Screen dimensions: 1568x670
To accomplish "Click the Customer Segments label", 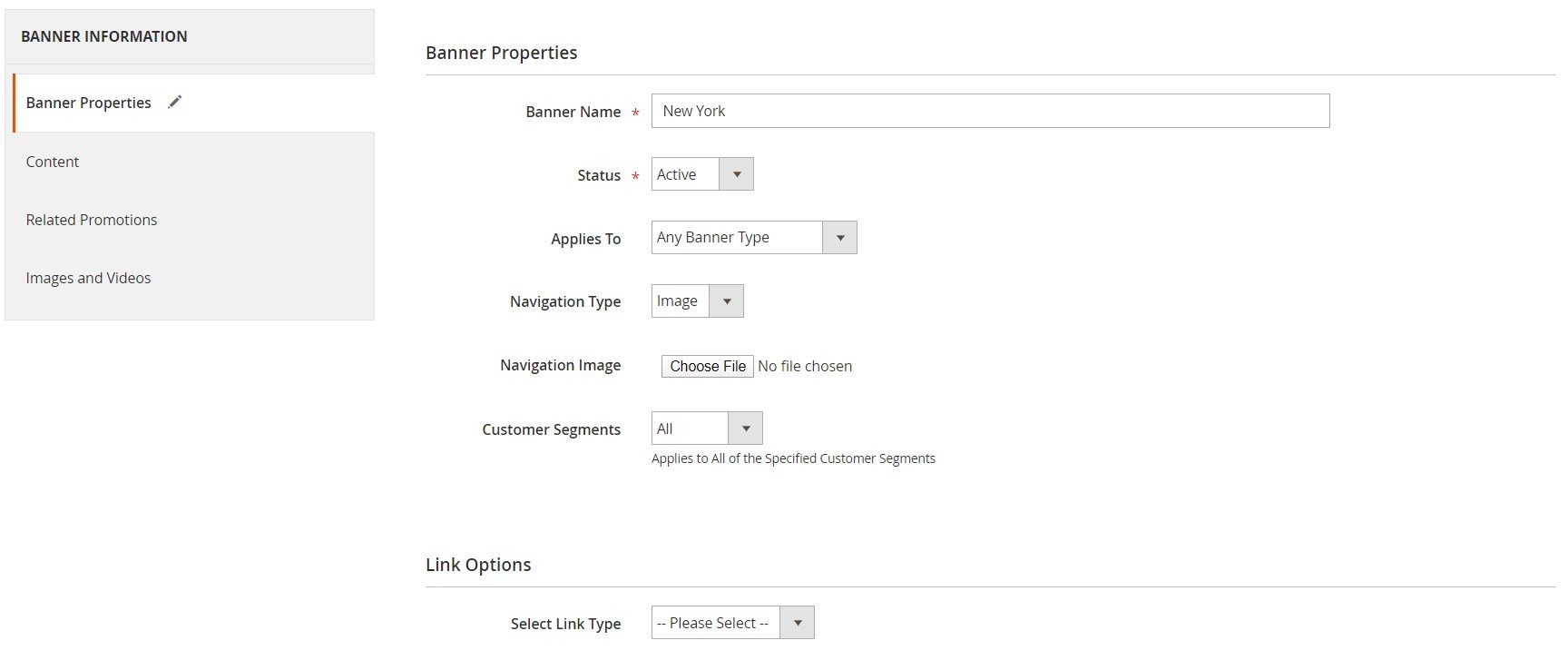I will tap(552, 429).
